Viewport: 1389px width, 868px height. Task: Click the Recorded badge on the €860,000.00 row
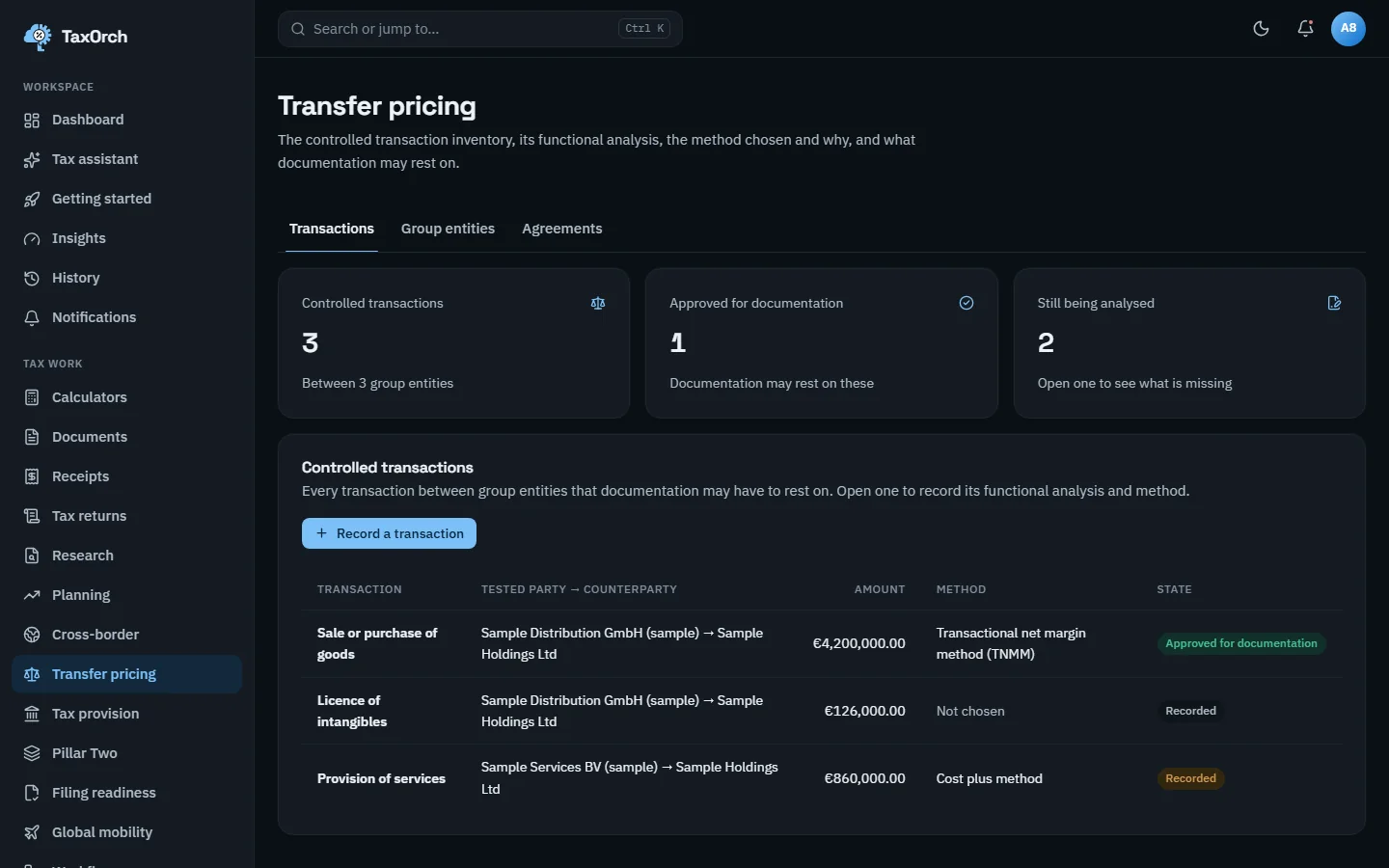(x=1190, y=778)
